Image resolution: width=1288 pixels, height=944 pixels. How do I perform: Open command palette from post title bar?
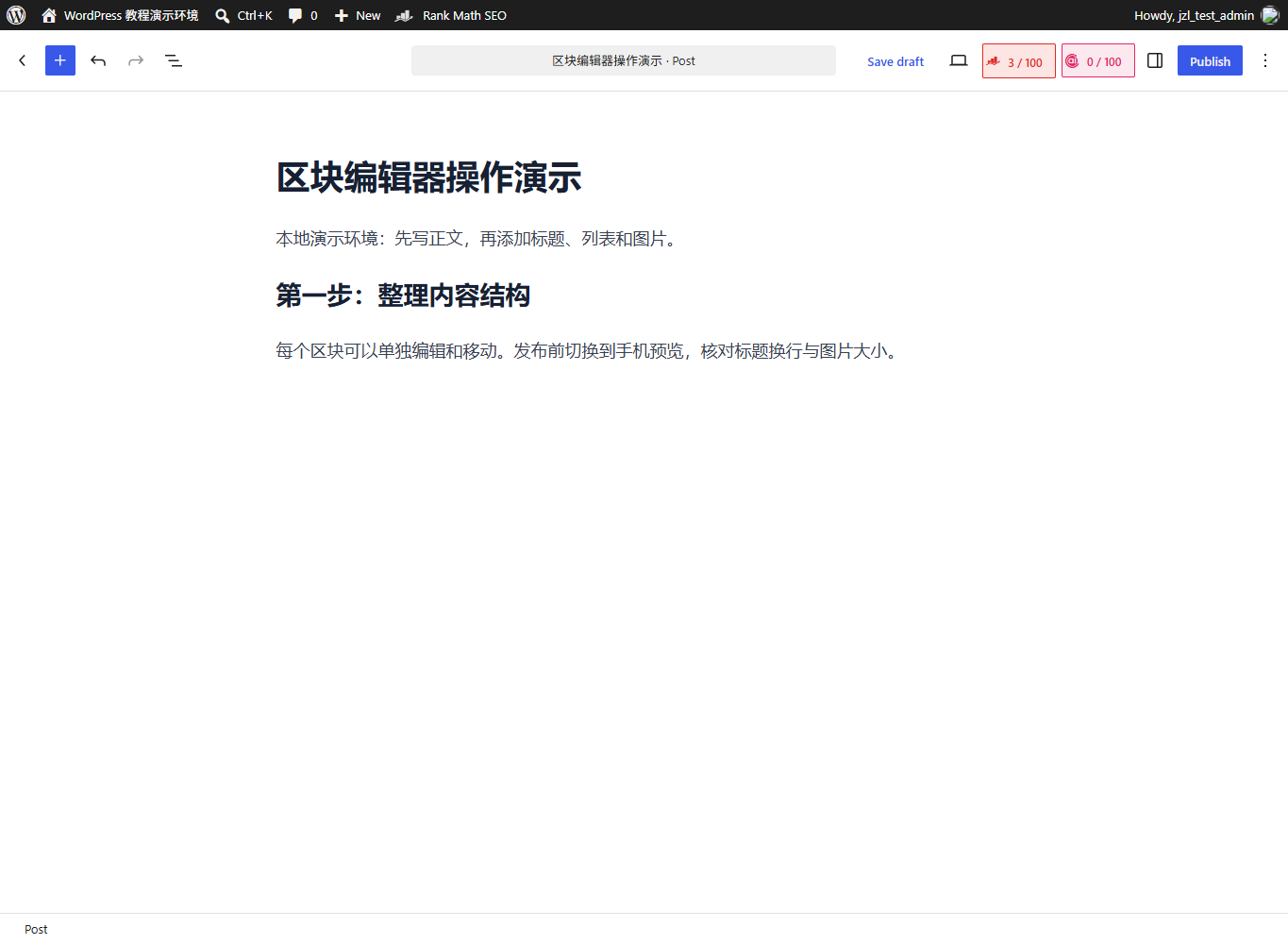click(624, 60)
